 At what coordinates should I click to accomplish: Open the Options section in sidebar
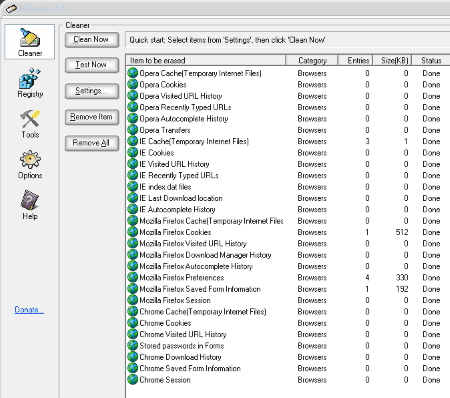point(30,165)
